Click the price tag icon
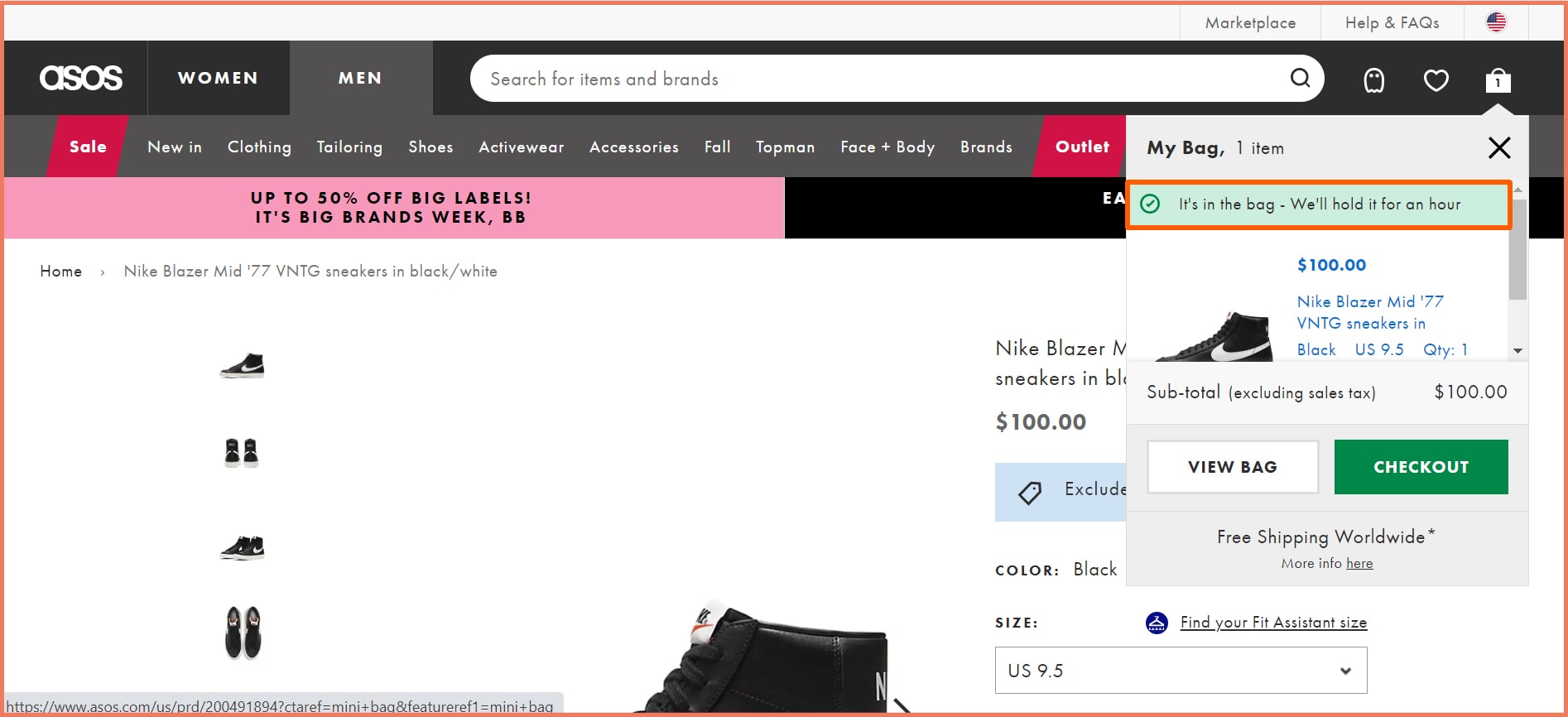Screen dimensions: 1568x717 click(x=1030, y=493)
